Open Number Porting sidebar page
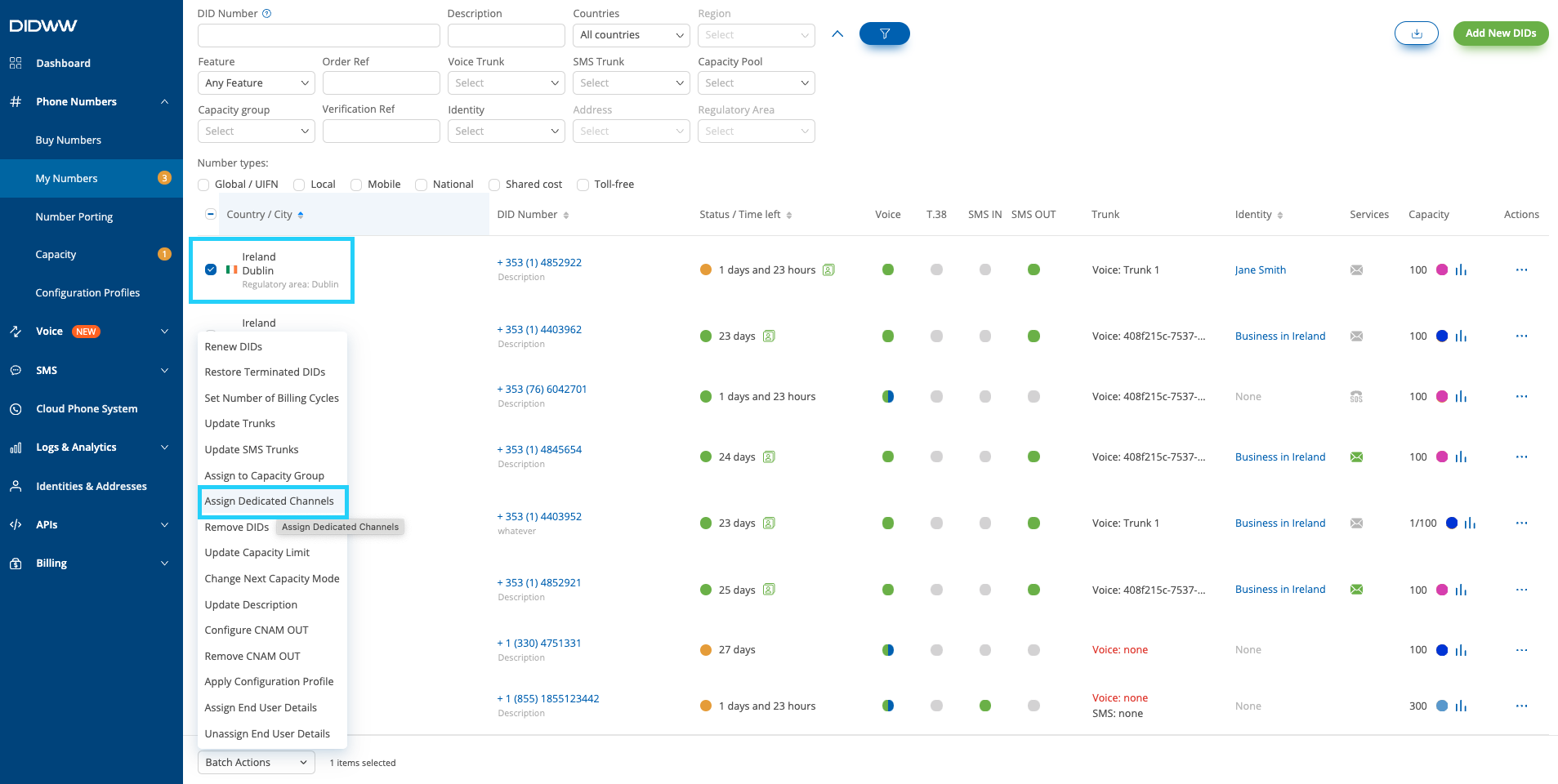1558x784 pixels. click(74, 216)
